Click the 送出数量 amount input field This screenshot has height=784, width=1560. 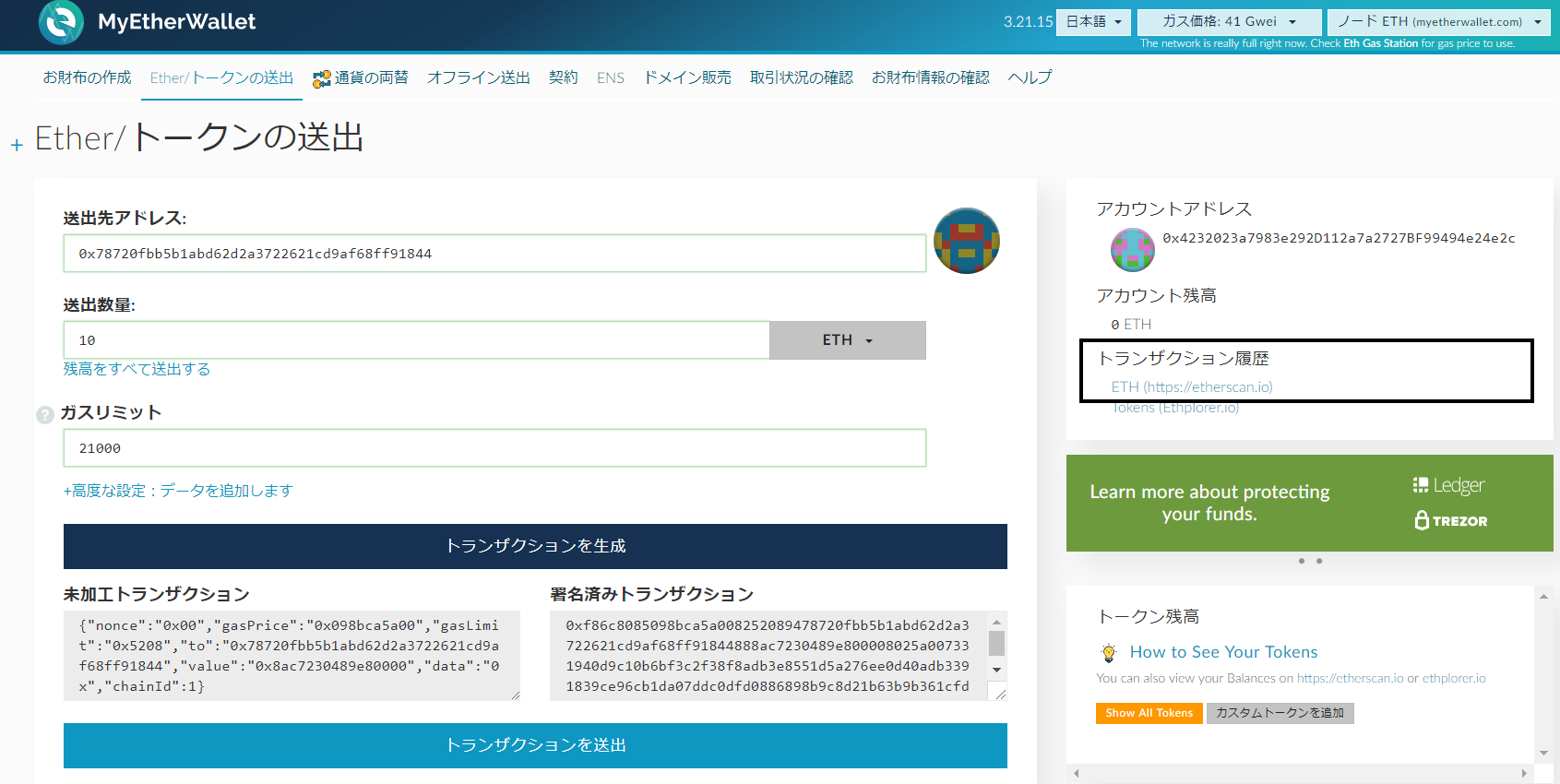pyautogui.click(x=416, y=340)
